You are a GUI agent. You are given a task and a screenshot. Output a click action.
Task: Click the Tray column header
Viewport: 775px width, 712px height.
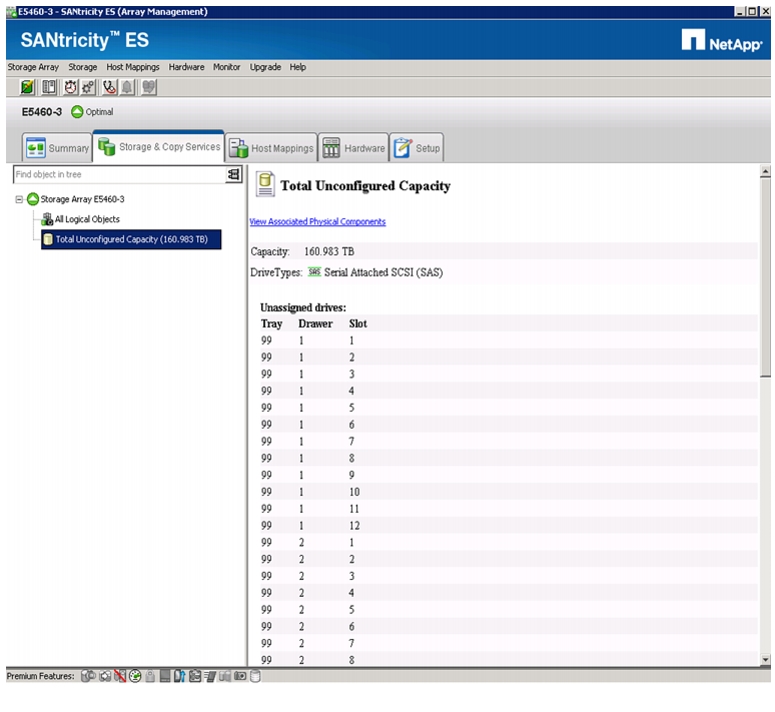pos(271,324)
